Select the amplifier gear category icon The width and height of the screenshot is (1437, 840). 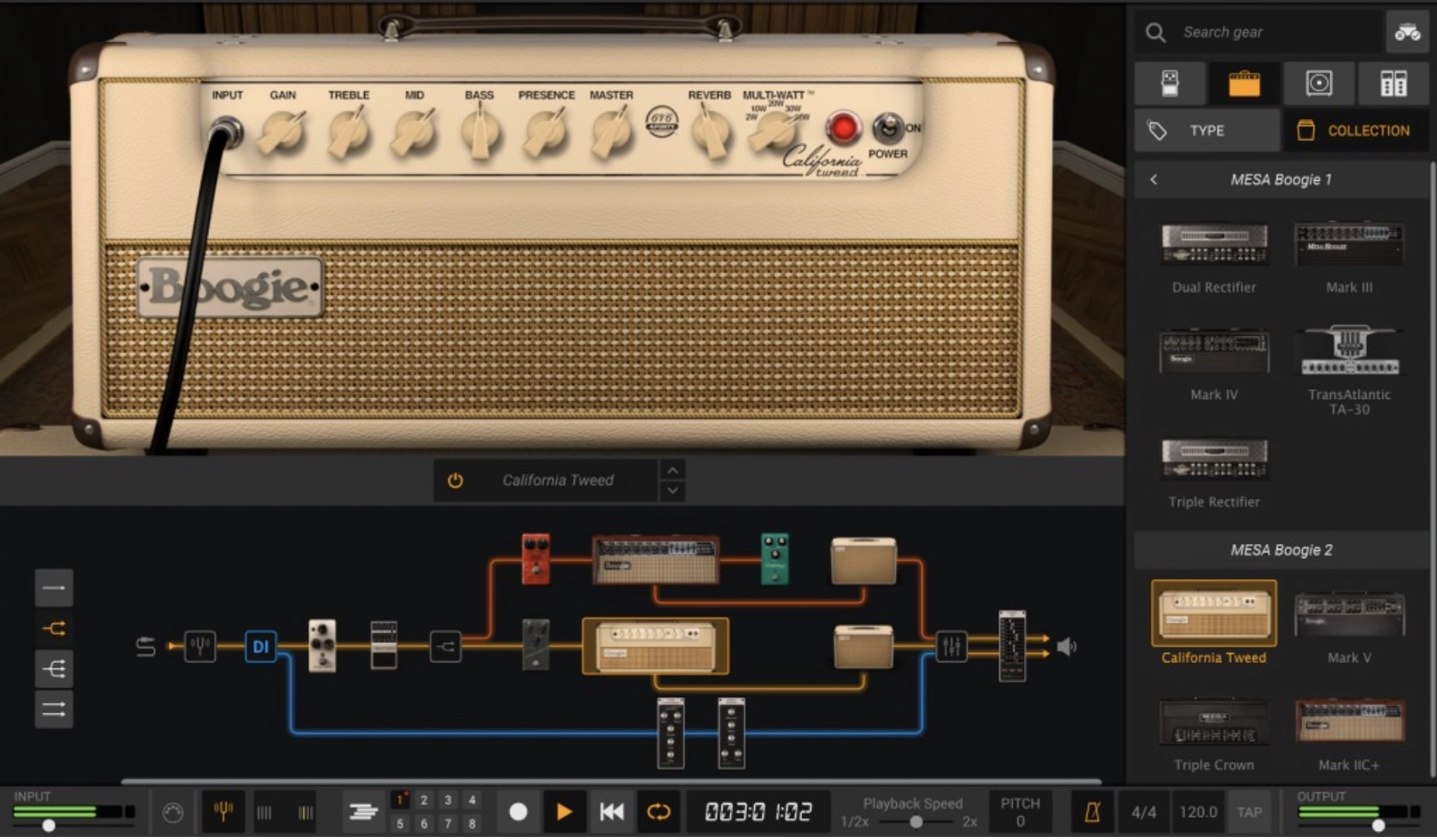point(1244,83)
